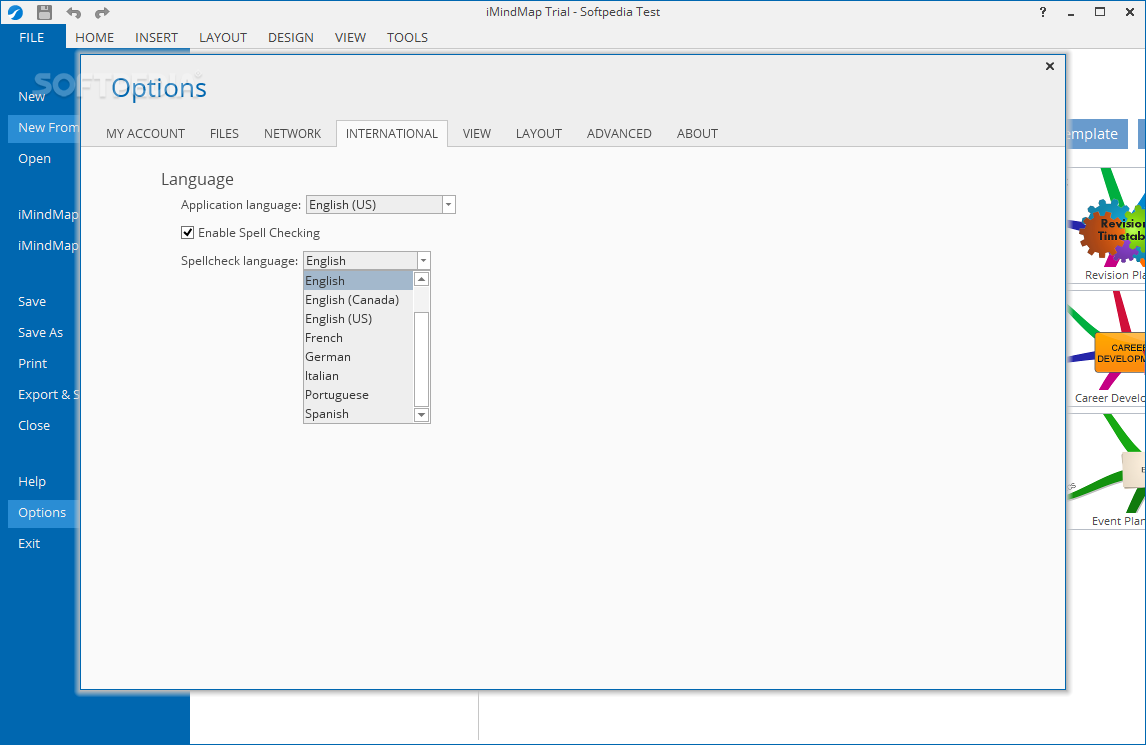Click Save As in the sidebar
This screenshot has height=745, width=1146.
[x=41, y=333]
